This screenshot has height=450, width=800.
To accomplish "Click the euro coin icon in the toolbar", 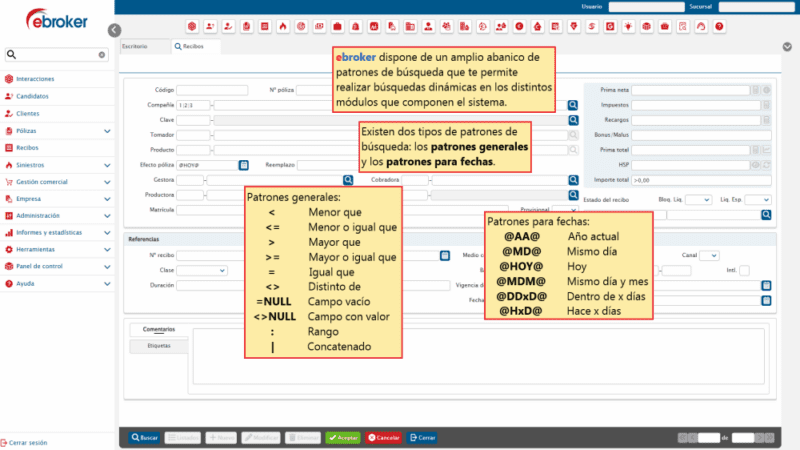I will 519,27.
